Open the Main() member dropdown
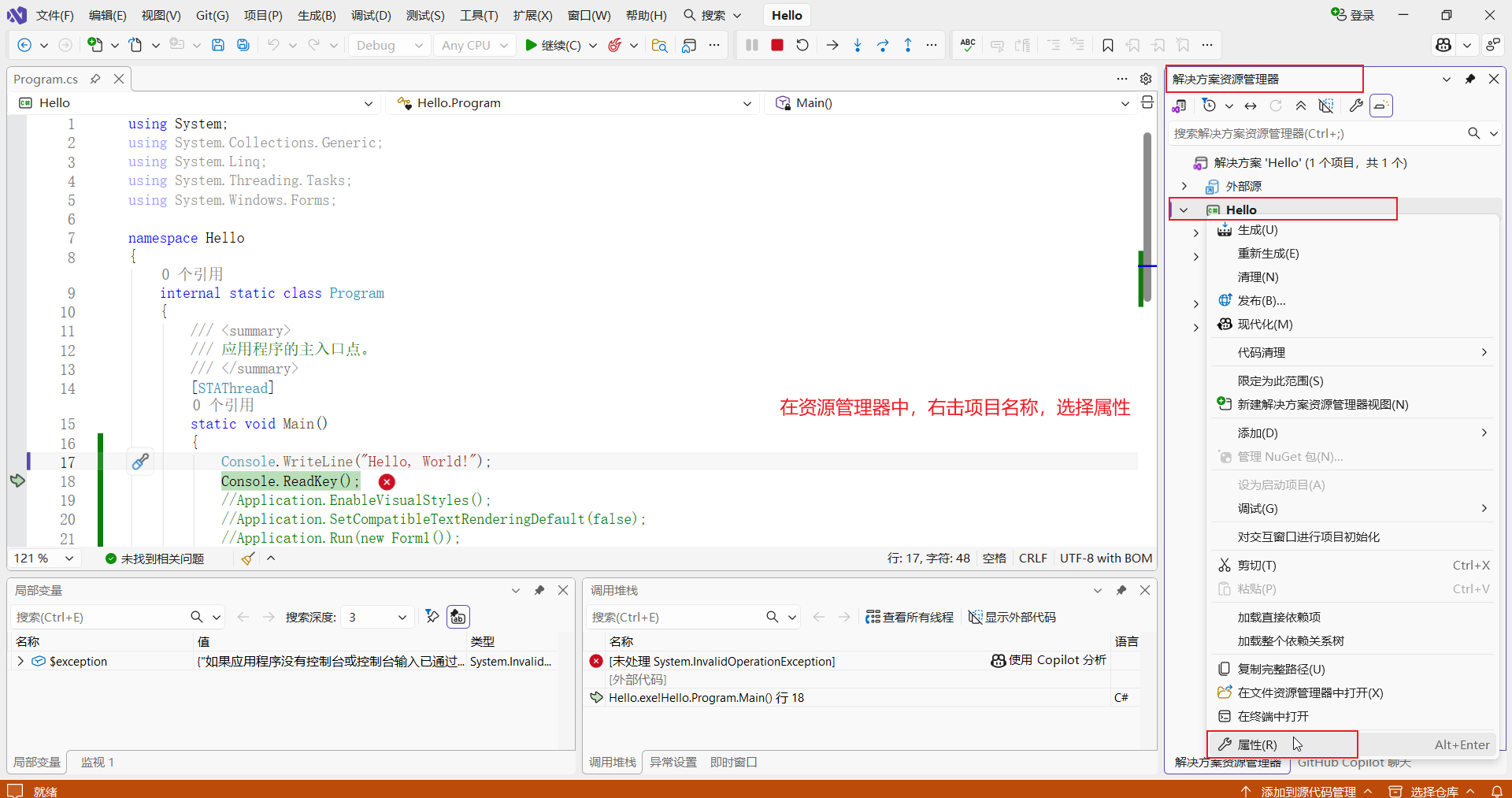 [x=951, y=103]
